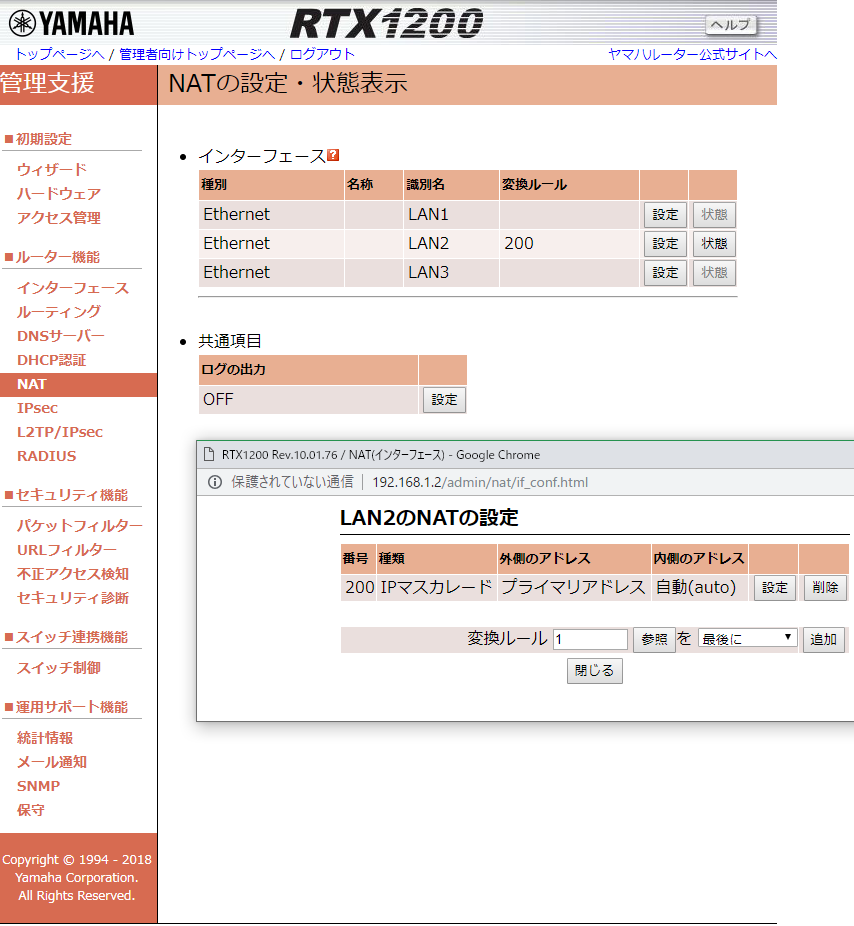Open スイッチ制御 in the sidebar
Image resolution: width=854 pixels, height=926 pixels.
coord(59,668)
